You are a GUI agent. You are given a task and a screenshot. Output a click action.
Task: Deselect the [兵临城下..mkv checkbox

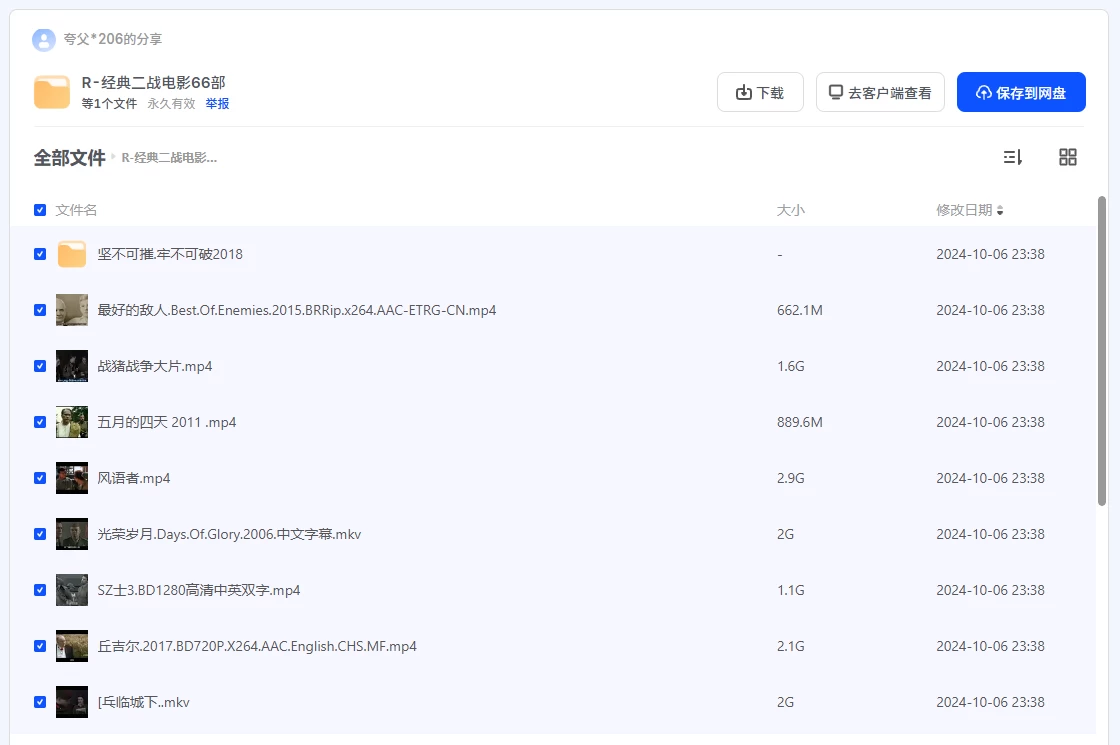[x=40, y=702]
